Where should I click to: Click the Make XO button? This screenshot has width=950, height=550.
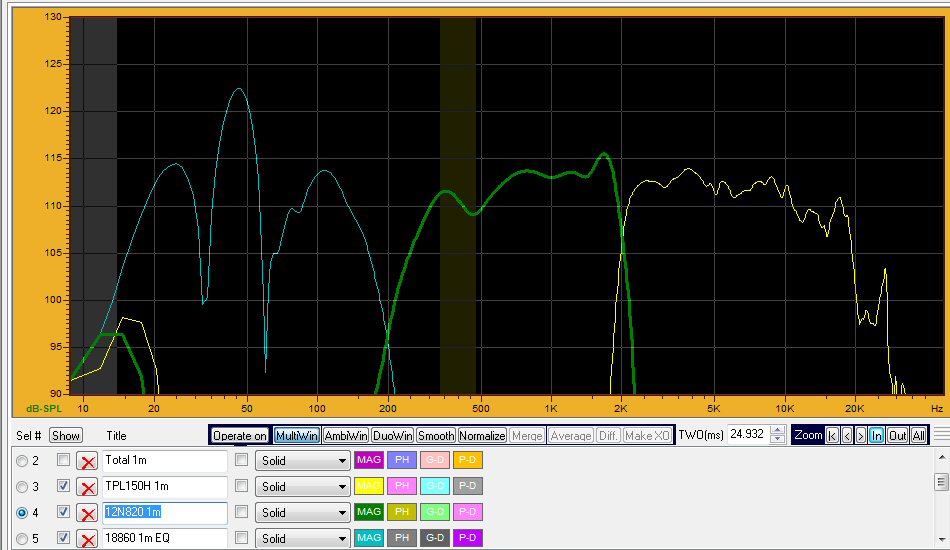point(647,436)
